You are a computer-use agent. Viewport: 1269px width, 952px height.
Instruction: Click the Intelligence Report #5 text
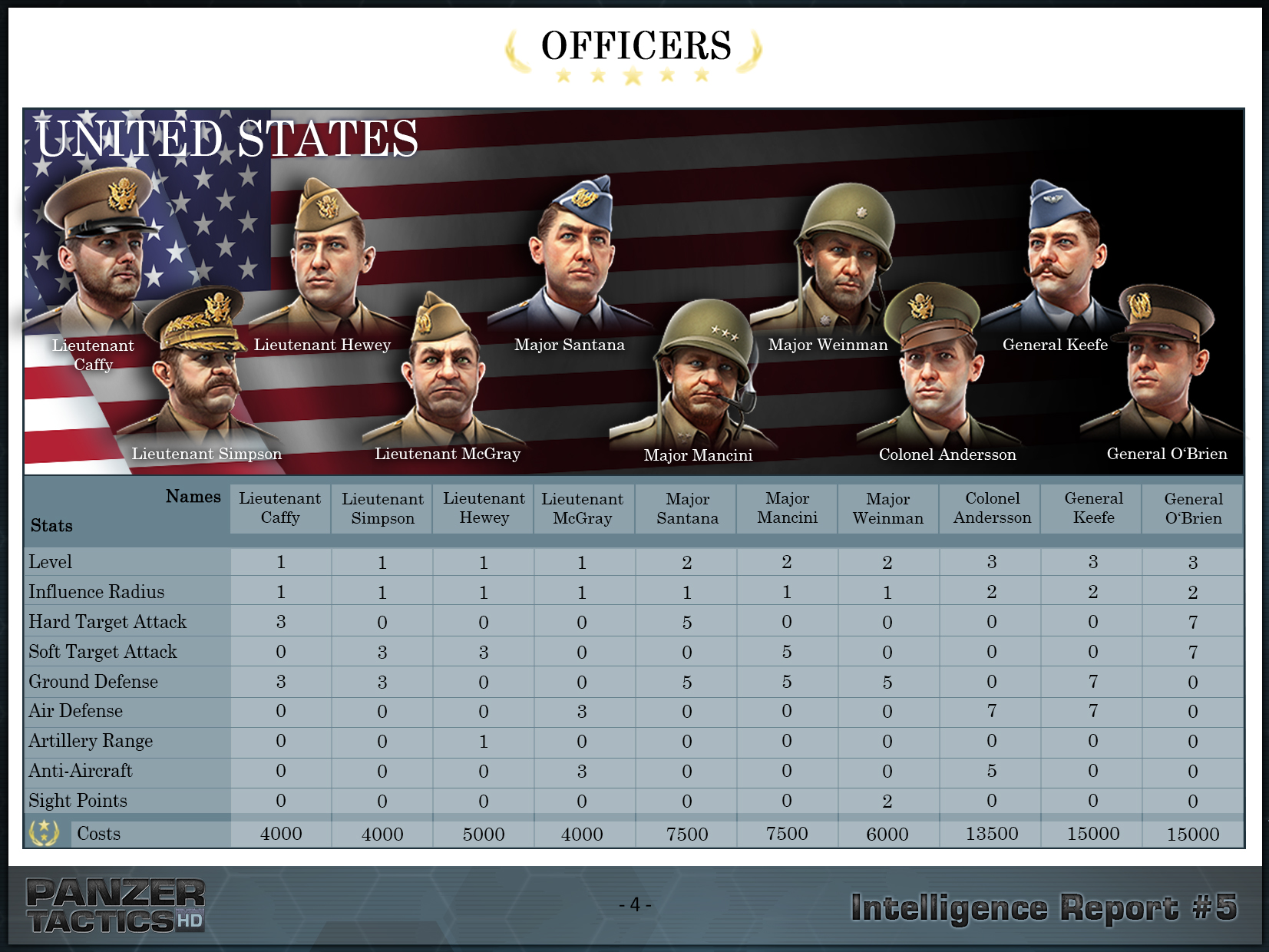click(x=1044, y=907)
